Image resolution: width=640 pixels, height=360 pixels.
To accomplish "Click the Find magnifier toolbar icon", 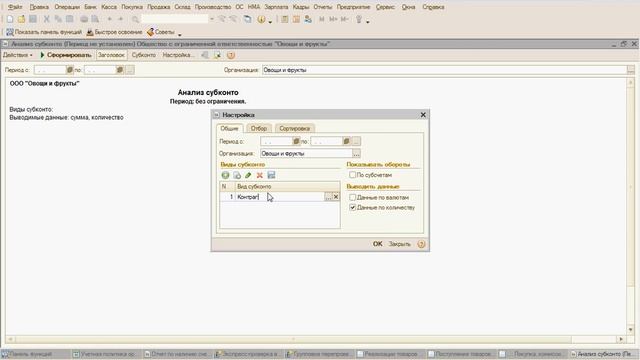I will click(135, 19).
